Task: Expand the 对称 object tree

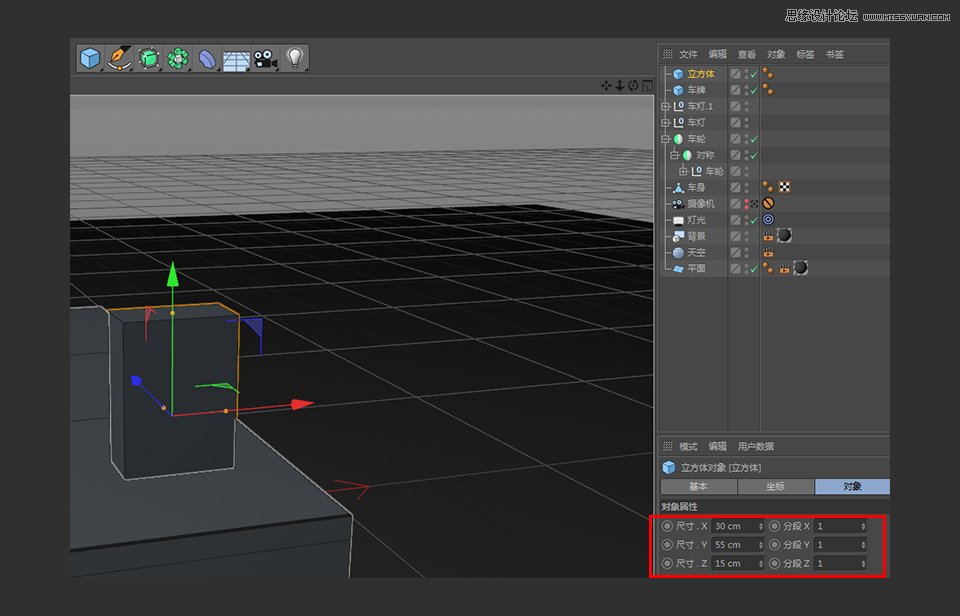Action: (672, 154)
